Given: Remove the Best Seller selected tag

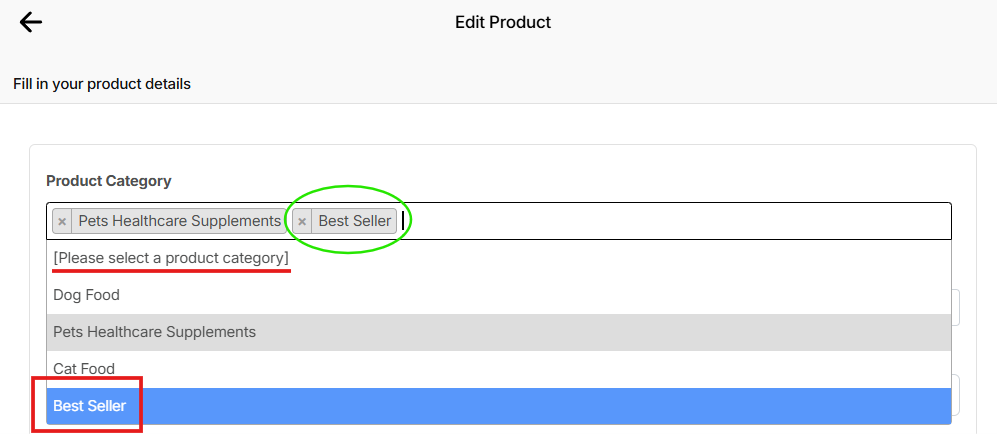Looking at the screenshot, I should click(302, 221).
